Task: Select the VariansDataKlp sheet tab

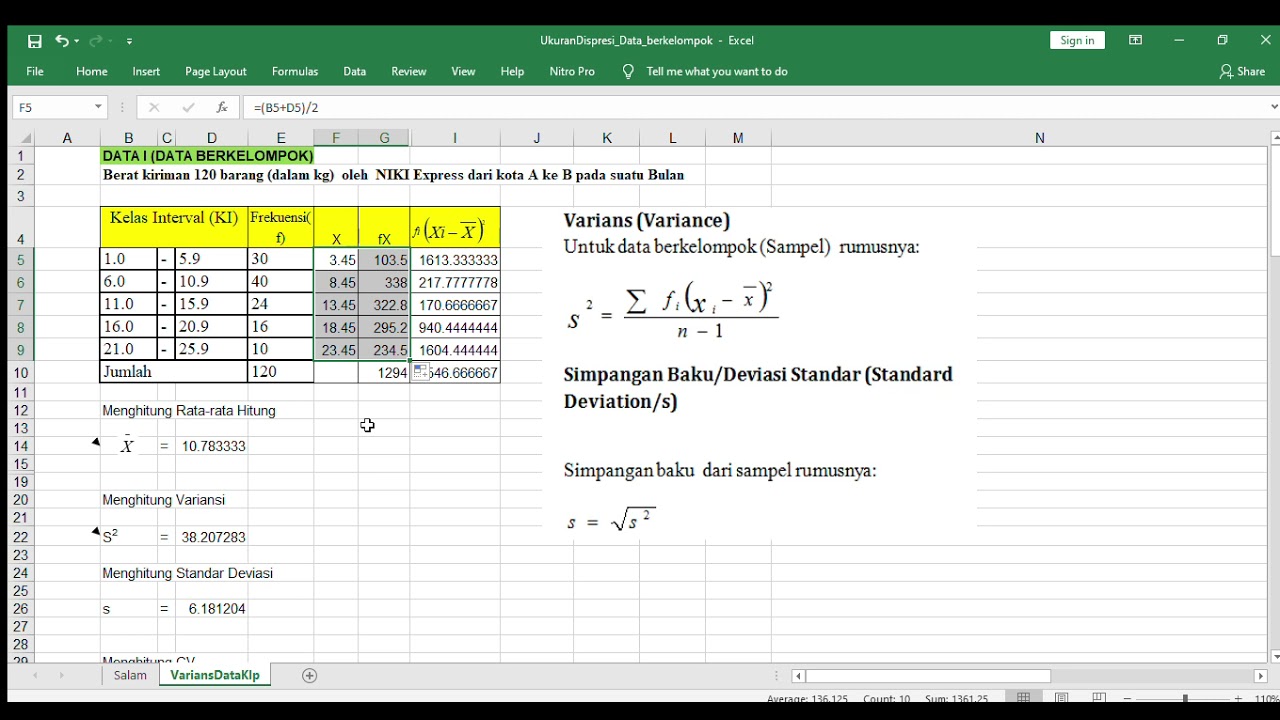Action: [215, 676]
